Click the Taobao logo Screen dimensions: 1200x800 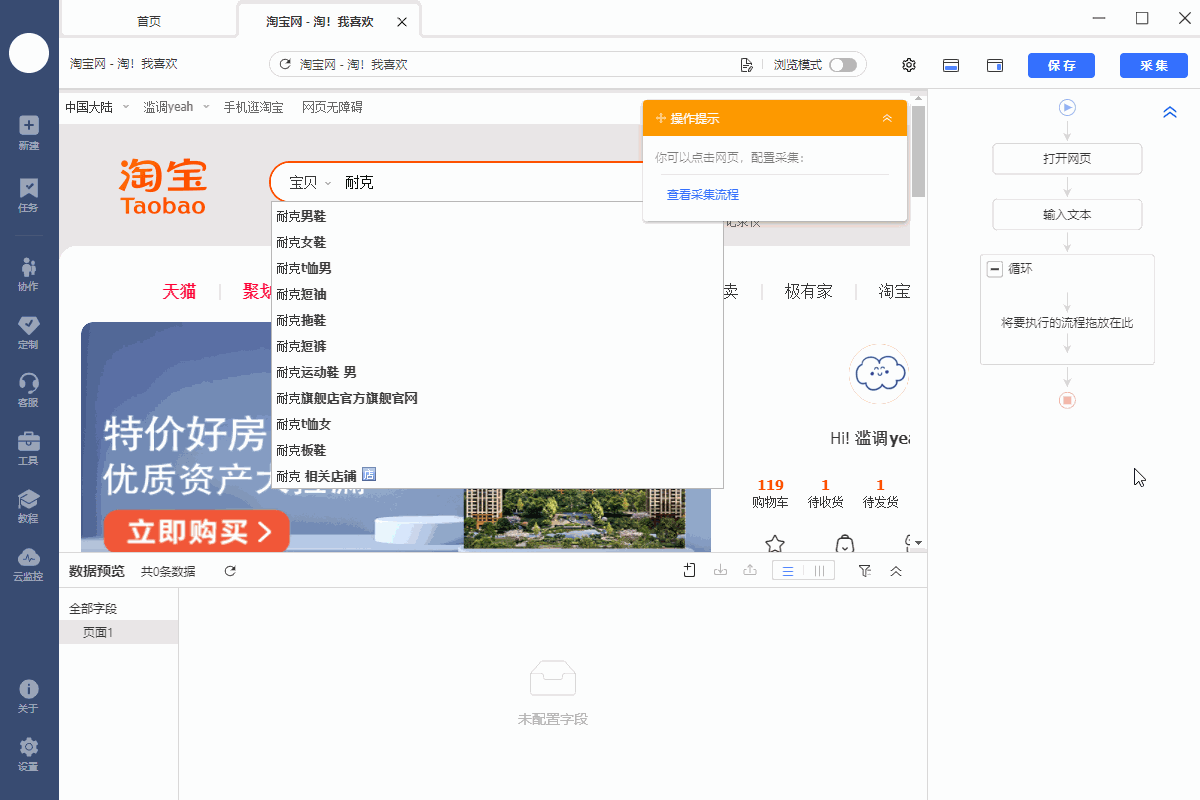click(163, 187)
